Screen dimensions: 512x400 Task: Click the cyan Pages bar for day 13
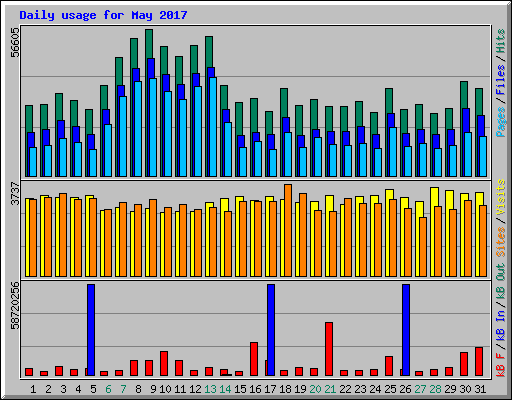coord(213,127)
